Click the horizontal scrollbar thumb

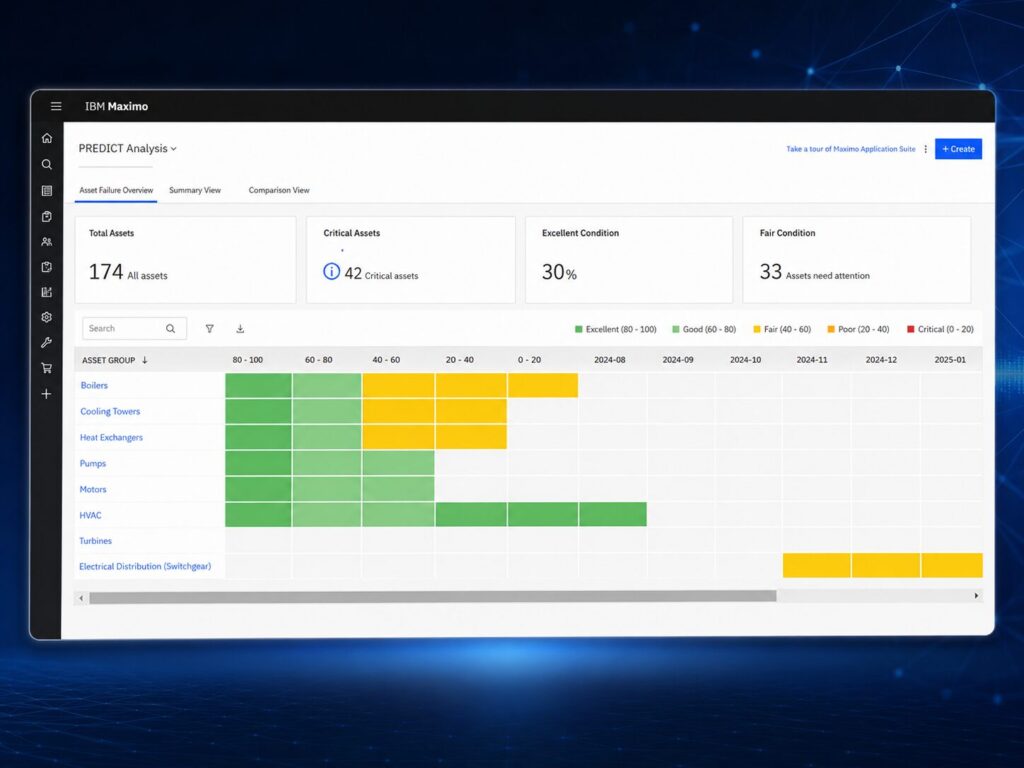[432, 596]
